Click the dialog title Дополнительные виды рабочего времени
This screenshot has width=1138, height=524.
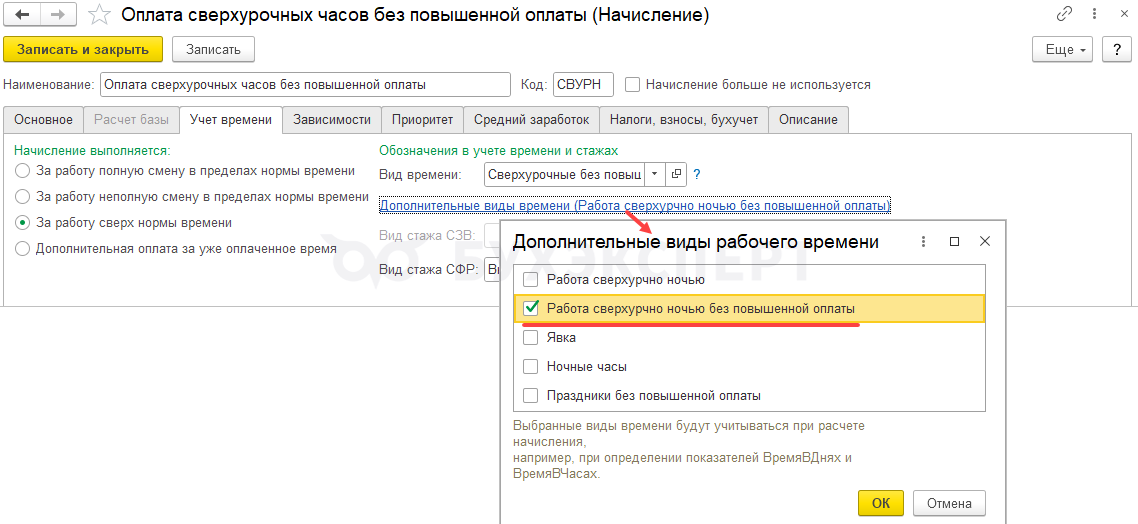[695, 242]
